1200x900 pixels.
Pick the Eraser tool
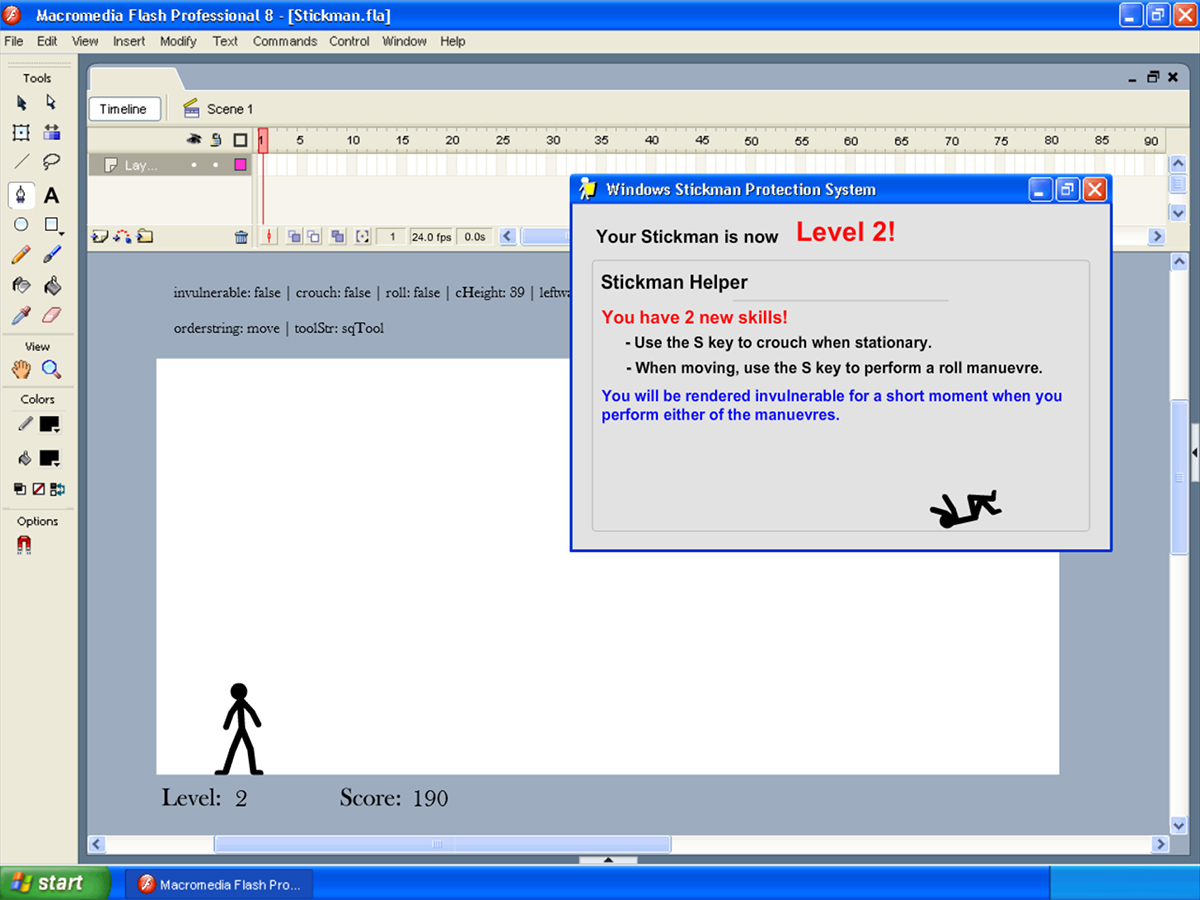[x=52, y=315]
